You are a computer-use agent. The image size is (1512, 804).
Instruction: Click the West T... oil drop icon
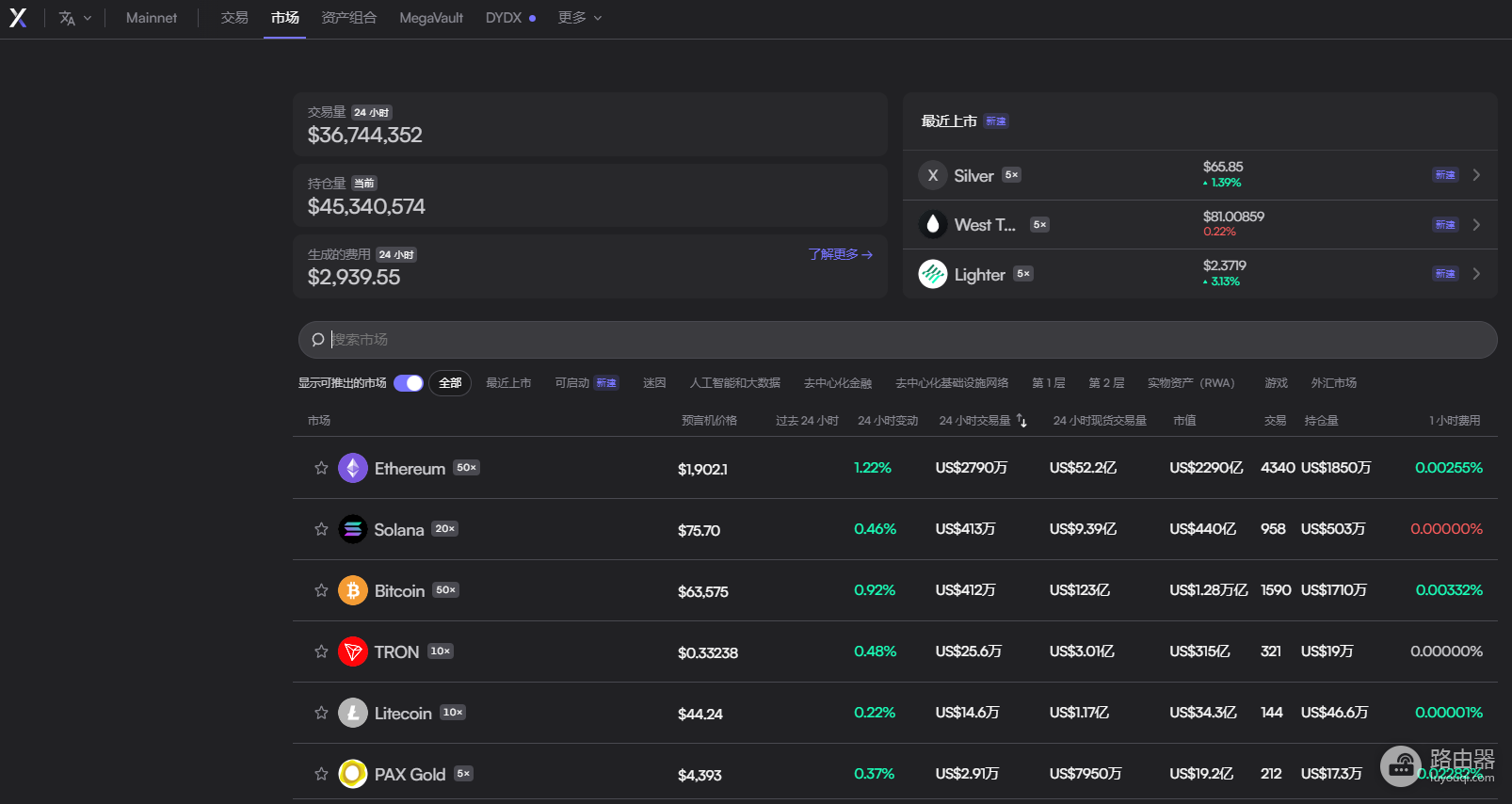pos(933,224)
